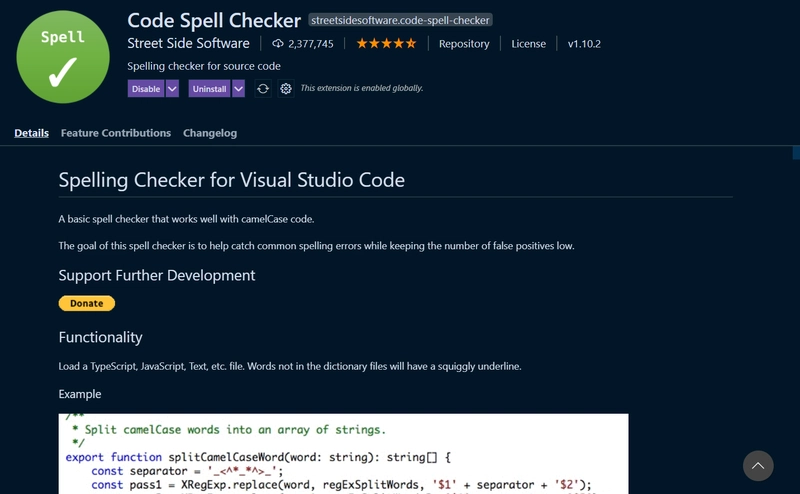800x494 pixels.
Task: Click the download count cloud icon
Action: 278,43
